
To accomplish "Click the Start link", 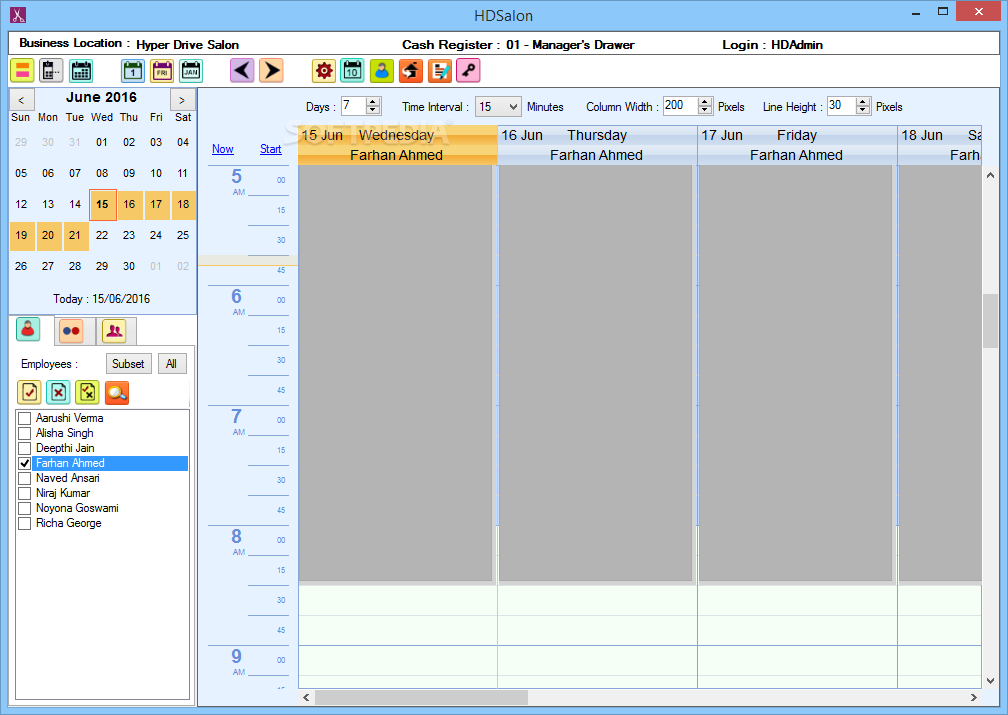I will pos(271,149).
